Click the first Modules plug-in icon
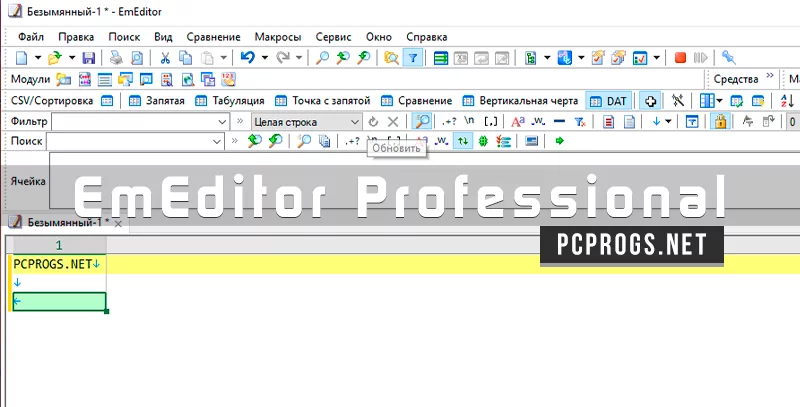The height and width of the screenshot is (407, 800). click(64, 79)
